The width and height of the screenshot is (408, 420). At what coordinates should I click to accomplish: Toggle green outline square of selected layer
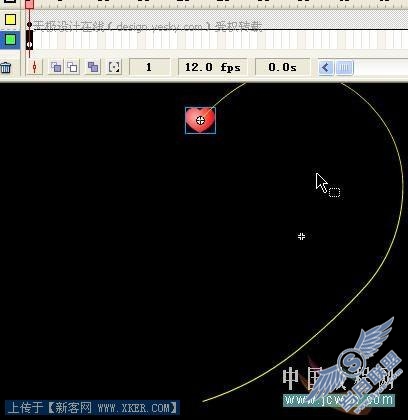click(10, 40)
